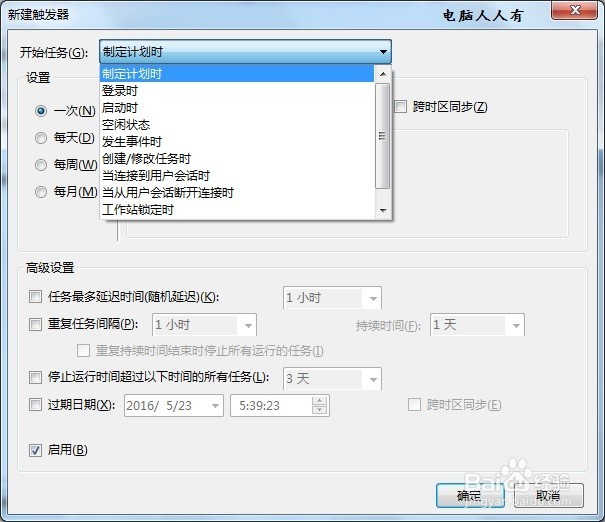Select 工作站锁定时 list entry
The width and height of the screenshot is (605, 522).
(x=237, y=209)
